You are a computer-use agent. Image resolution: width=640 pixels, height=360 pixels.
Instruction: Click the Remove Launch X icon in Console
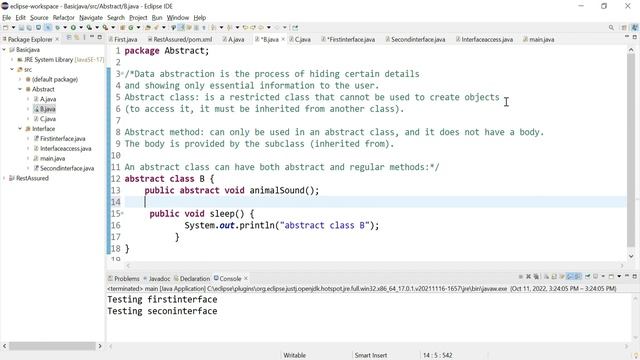click(528, 277)
